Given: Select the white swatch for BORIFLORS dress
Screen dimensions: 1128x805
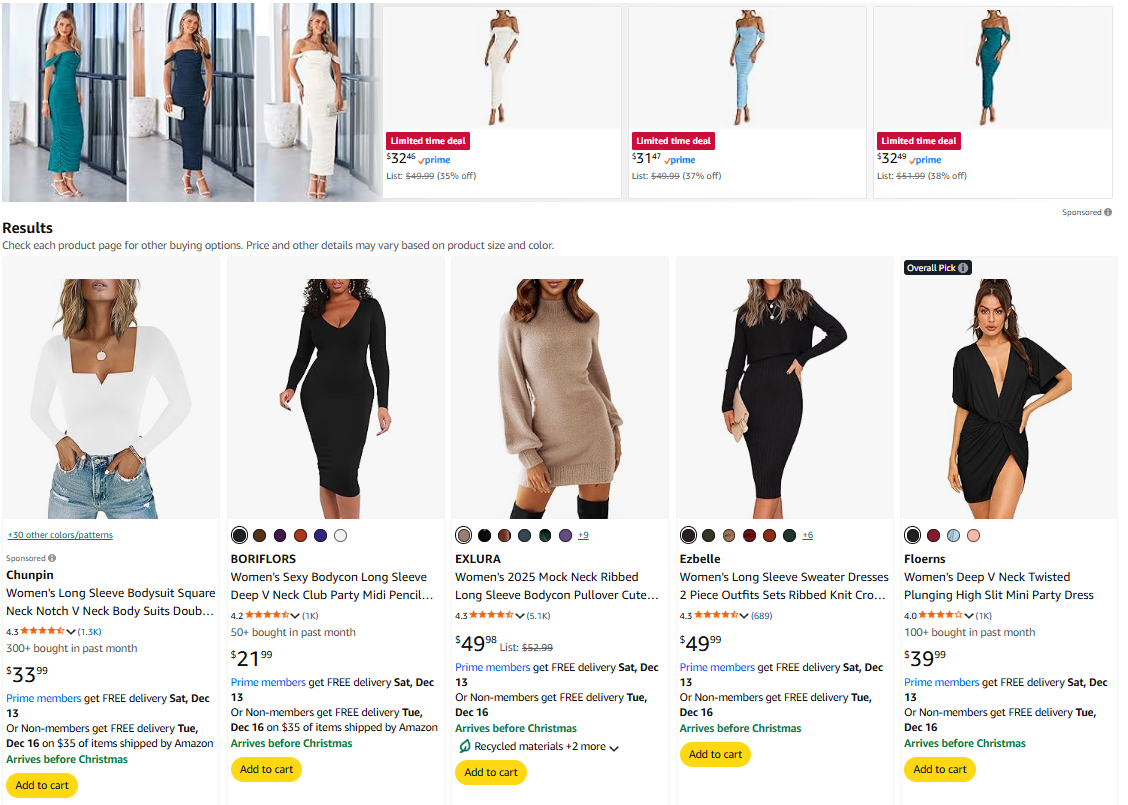Looking at the screenshot, I should tap(341, 536).
